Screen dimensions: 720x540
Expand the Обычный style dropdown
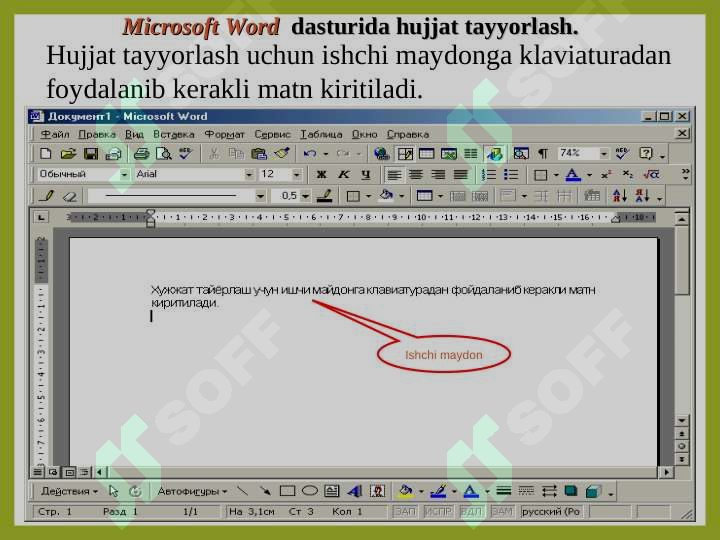tap(124, 174)
